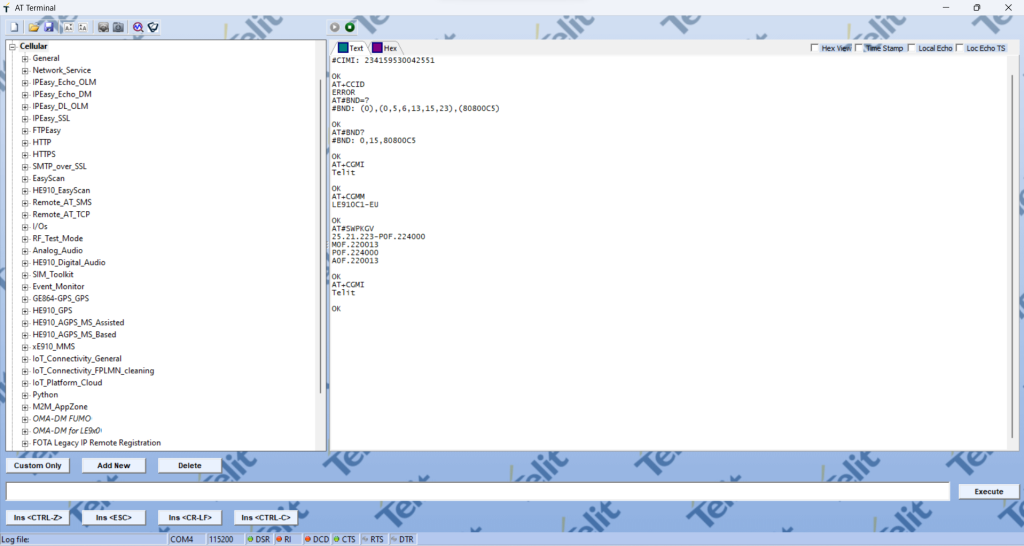Click the camera snapshot toolbar icon
The width and height of the screenshot is (1024, 546).
118,27
